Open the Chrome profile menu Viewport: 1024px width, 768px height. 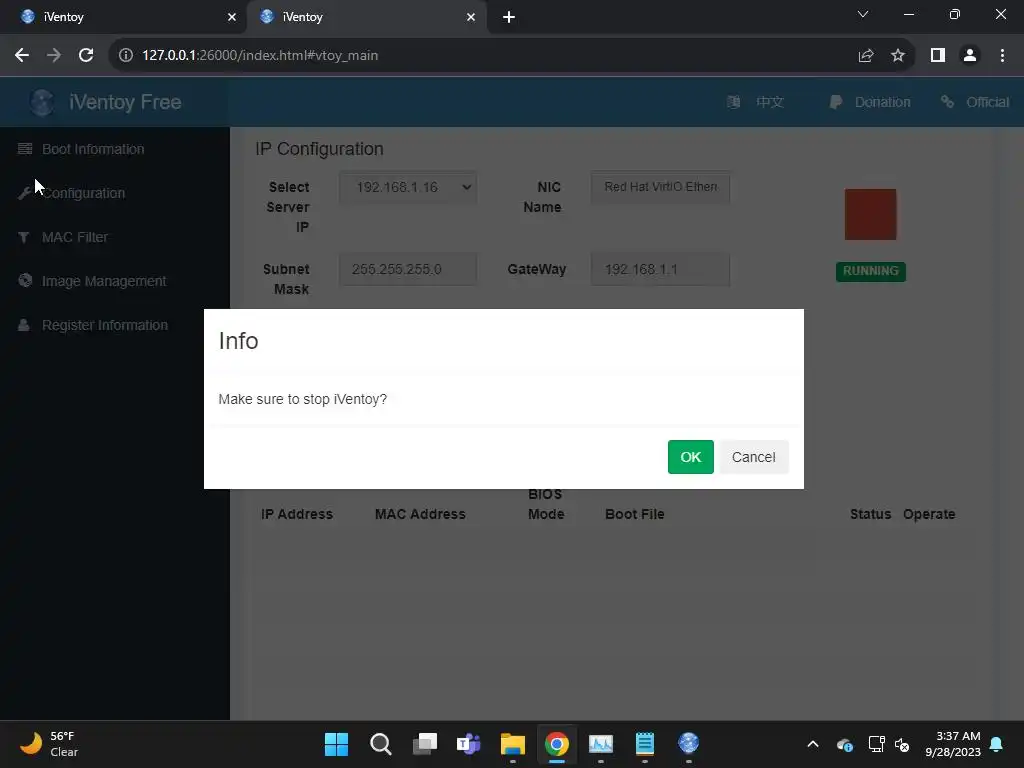(970, 56)
